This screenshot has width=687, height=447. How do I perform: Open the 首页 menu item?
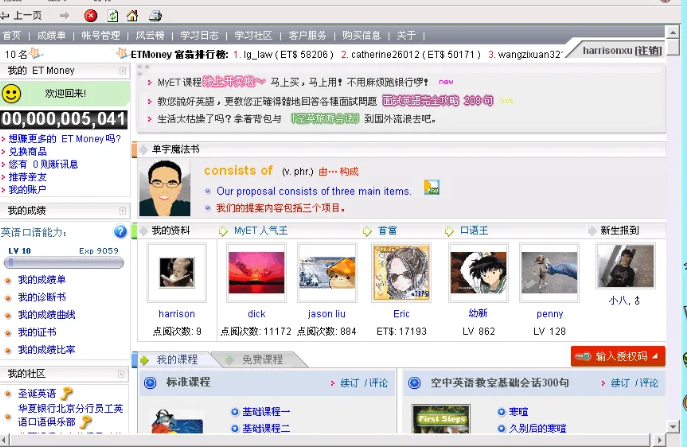click(x=12, y=35)
